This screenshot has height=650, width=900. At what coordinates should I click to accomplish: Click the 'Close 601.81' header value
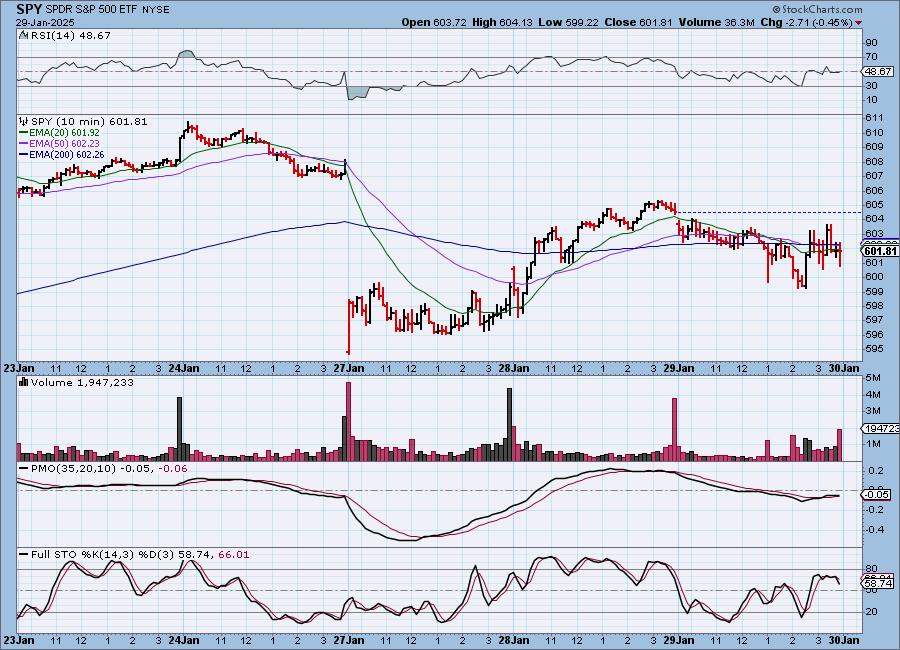point(638,22)
